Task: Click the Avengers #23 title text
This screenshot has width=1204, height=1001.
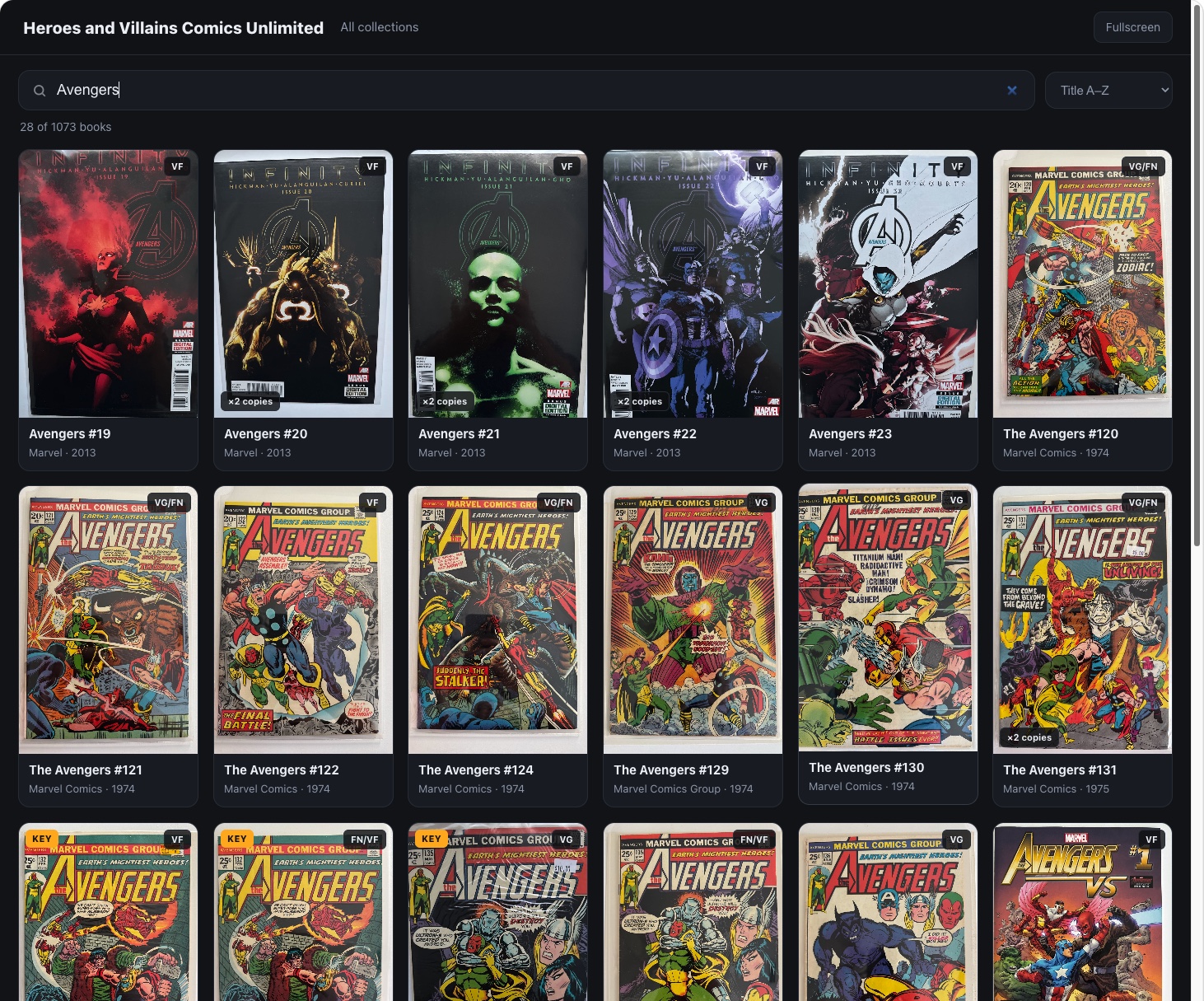Action: (x=851, y=434)
